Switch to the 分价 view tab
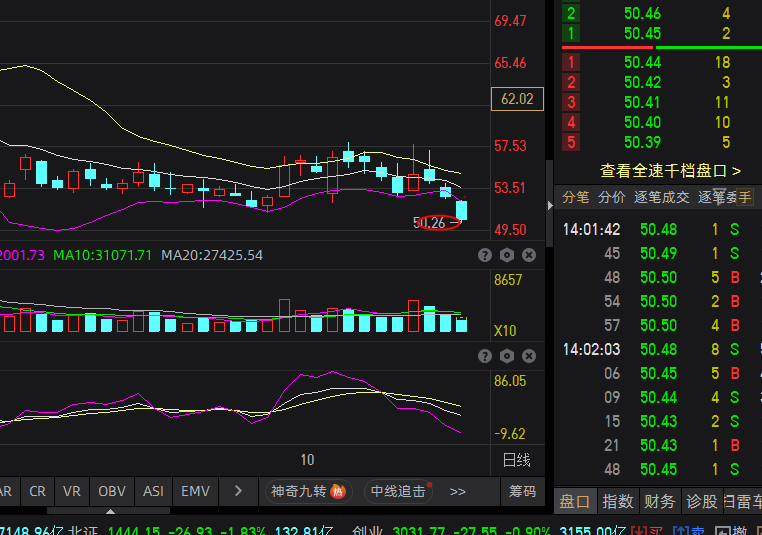This screenshot has height=535, width=762. tap(611, 198)
